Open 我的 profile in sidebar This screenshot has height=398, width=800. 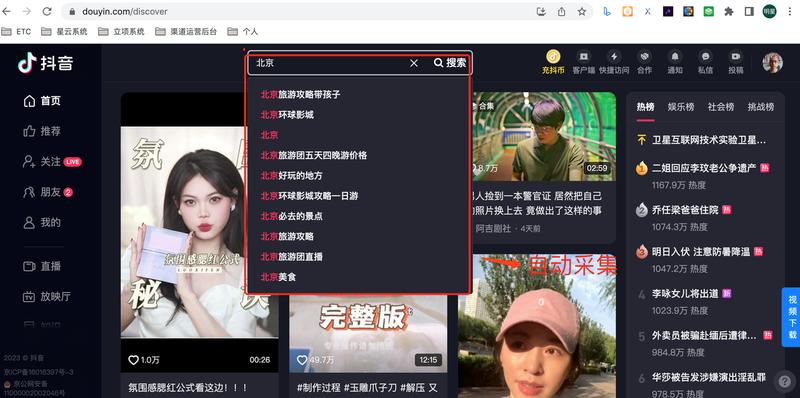[x=42, y=222]
